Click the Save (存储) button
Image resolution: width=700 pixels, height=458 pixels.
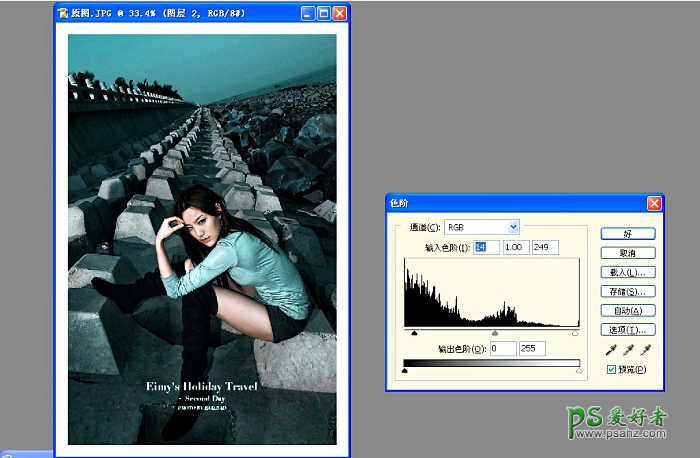(x=627, y=291)
